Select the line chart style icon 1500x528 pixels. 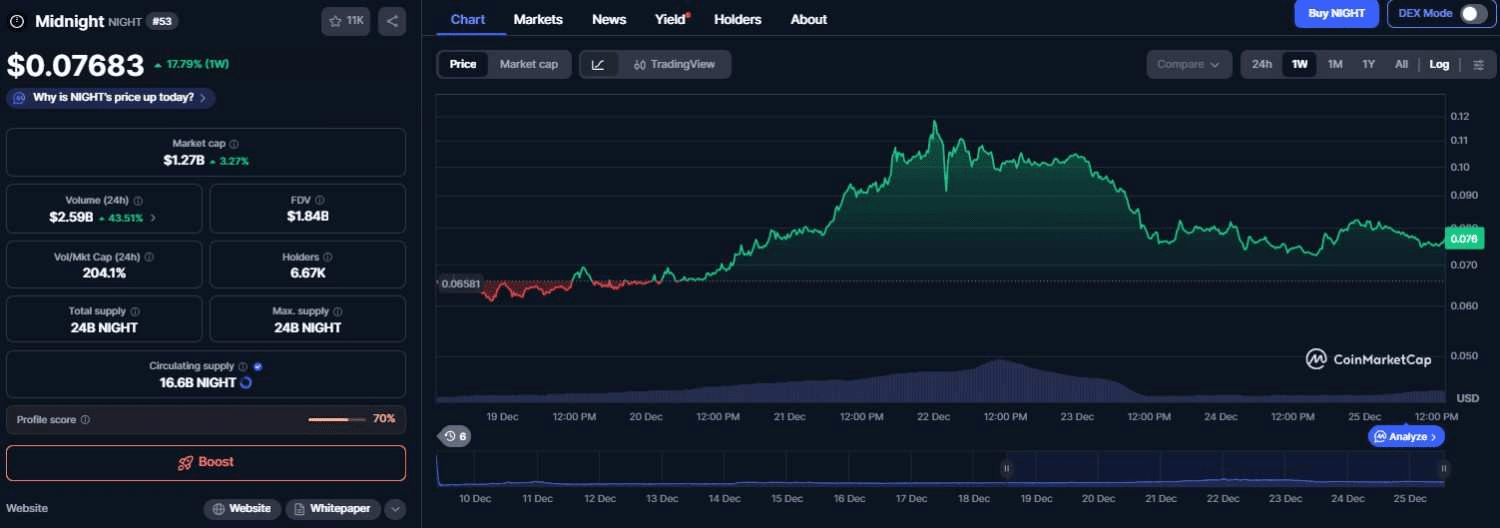coord(598,64)
